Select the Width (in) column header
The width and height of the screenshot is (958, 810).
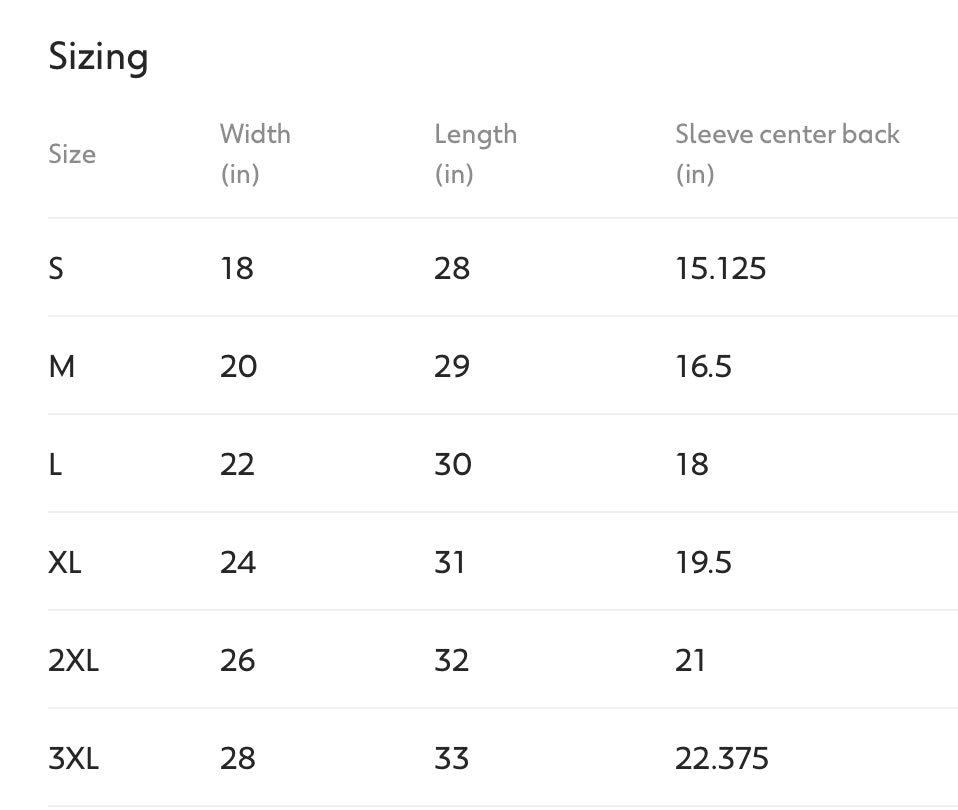pos(255,153)
